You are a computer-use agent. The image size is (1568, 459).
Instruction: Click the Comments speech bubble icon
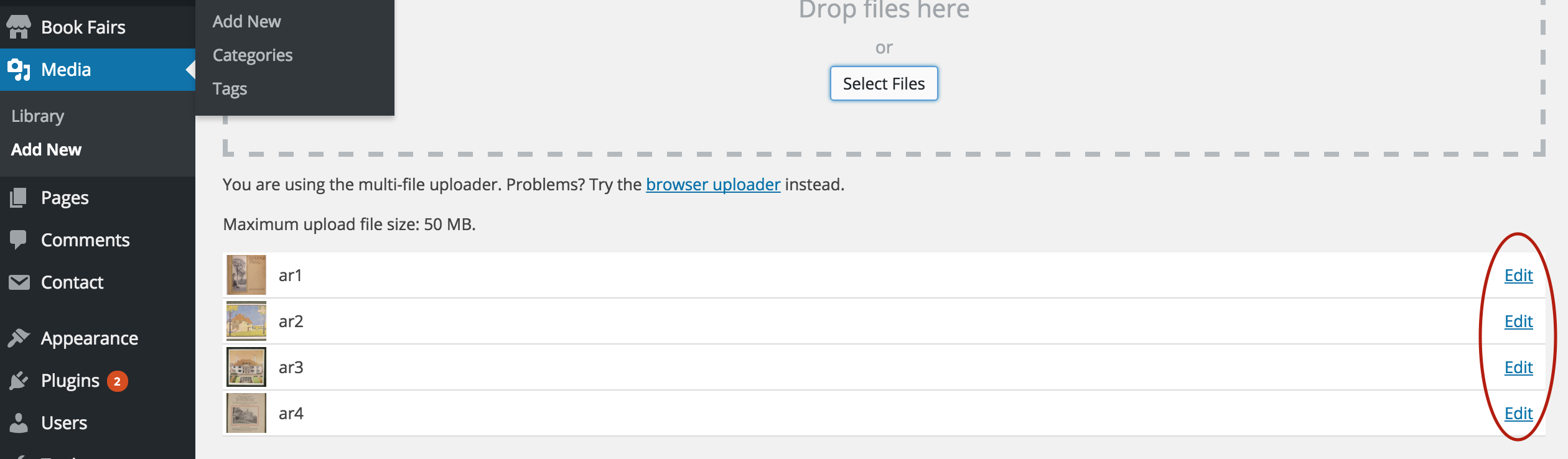click(x=19, y=240)
